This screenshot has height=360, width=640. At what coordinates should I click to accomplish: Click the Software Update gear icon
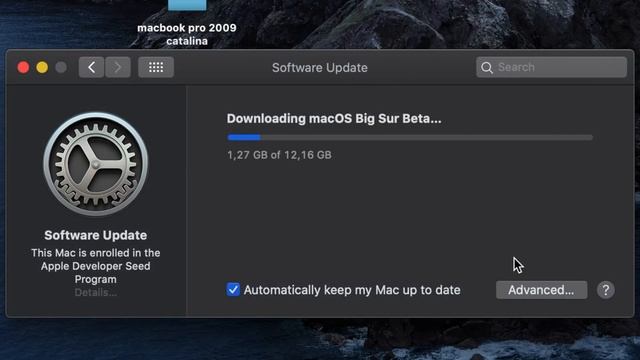(x=96, y=164)
